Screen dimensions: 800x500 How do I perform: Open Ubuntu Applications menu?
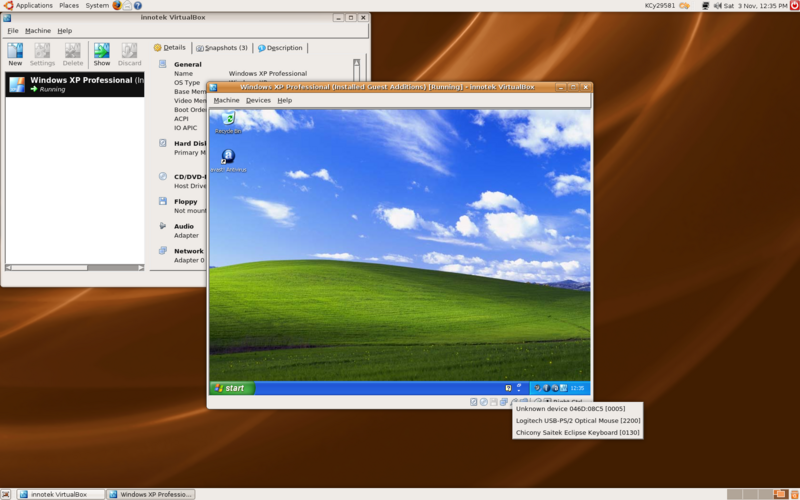(29, 6)
